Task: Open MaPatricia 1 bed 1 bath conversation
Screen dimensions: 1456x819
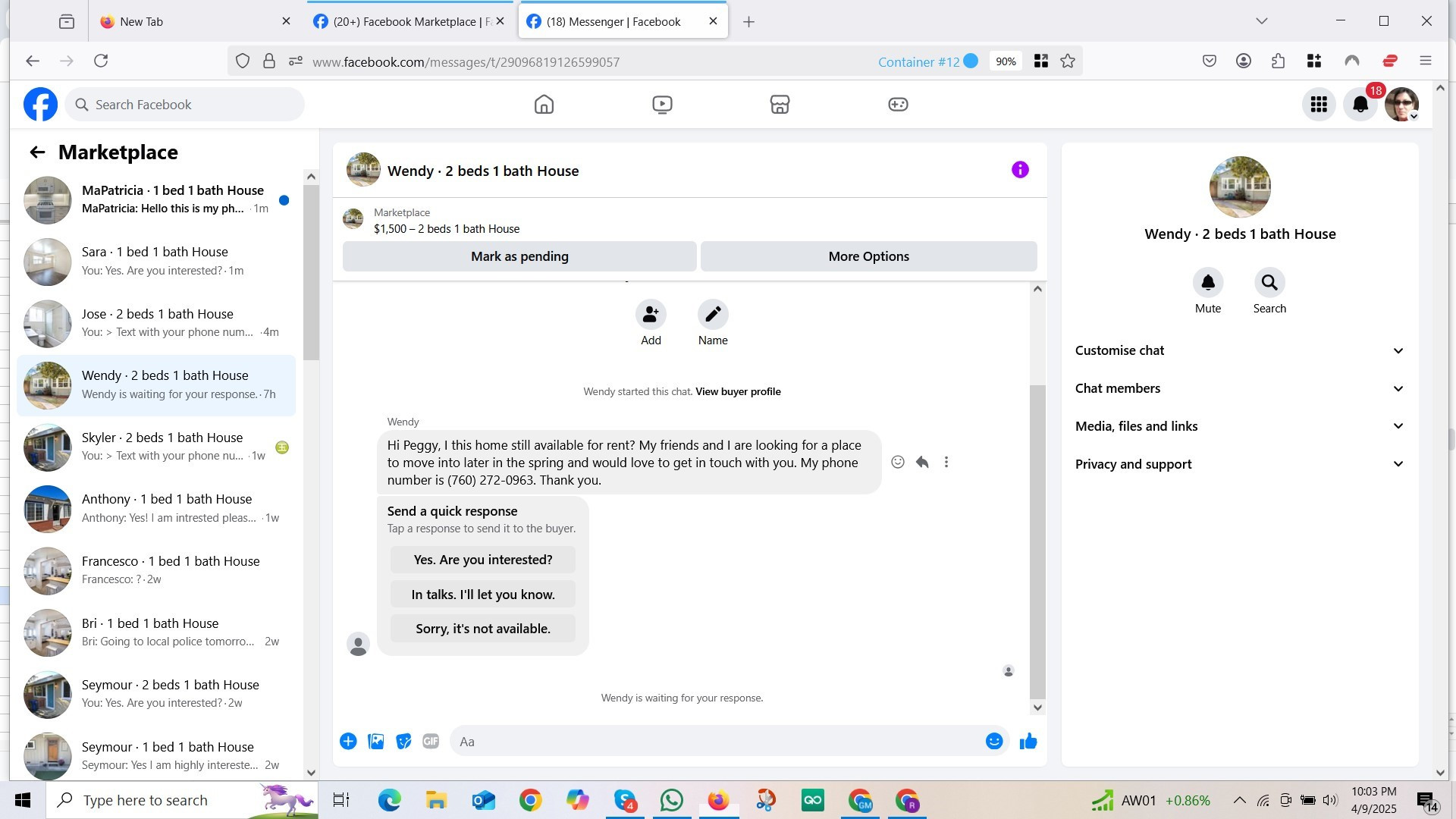Action: click(156, 199)
